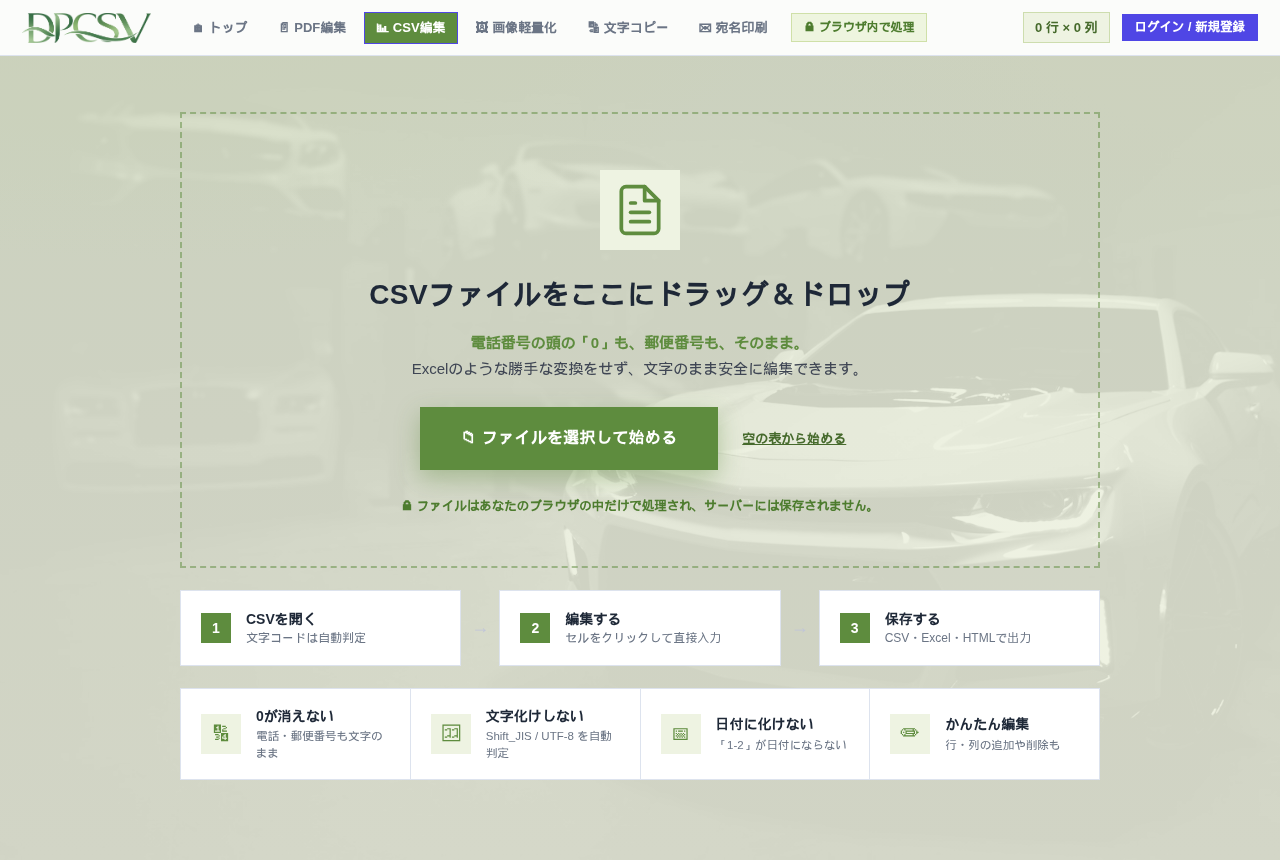Click step number 3 badge
This screenshot has height=860, width=1280.
854,628
